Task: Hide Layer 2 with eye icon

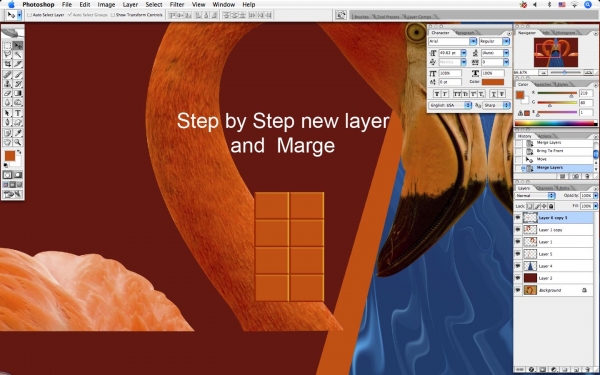Action: (518, 278)
